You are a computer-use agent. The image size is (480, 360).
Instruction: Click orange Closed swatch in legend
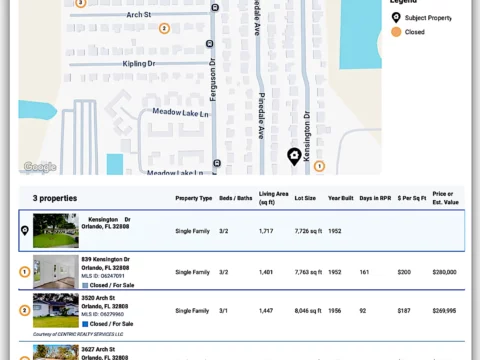point(396,32)
